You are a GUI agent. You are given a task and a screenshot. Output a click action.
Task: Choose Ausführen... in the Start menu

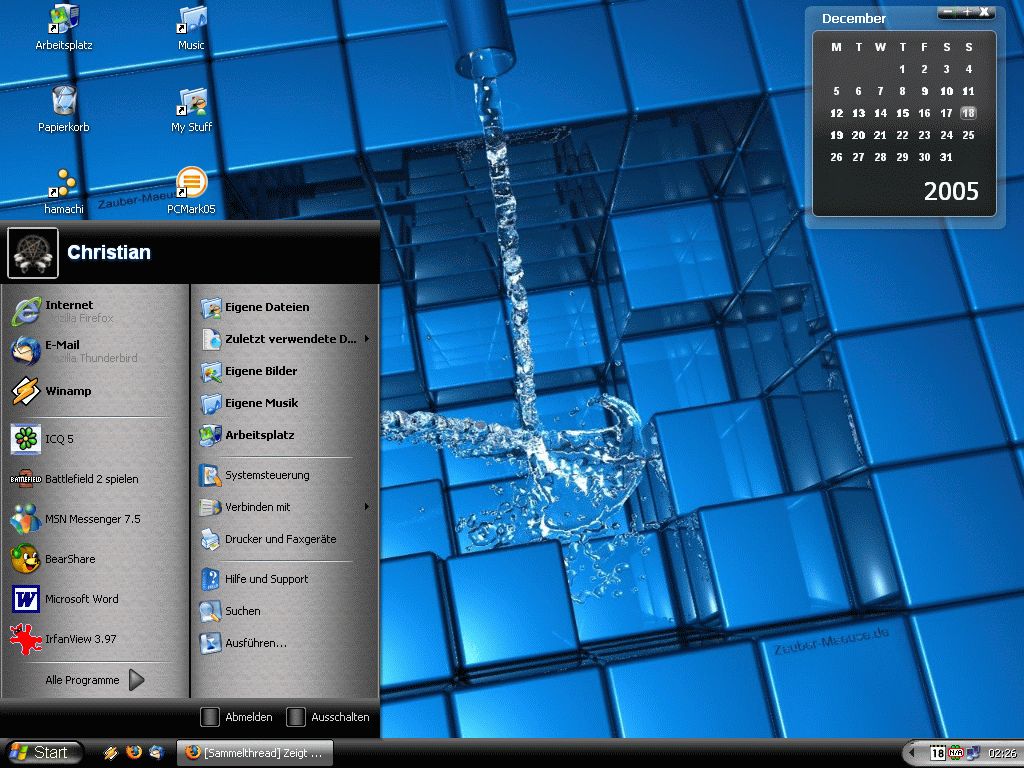pyautogui.click(x=255, y=643)
